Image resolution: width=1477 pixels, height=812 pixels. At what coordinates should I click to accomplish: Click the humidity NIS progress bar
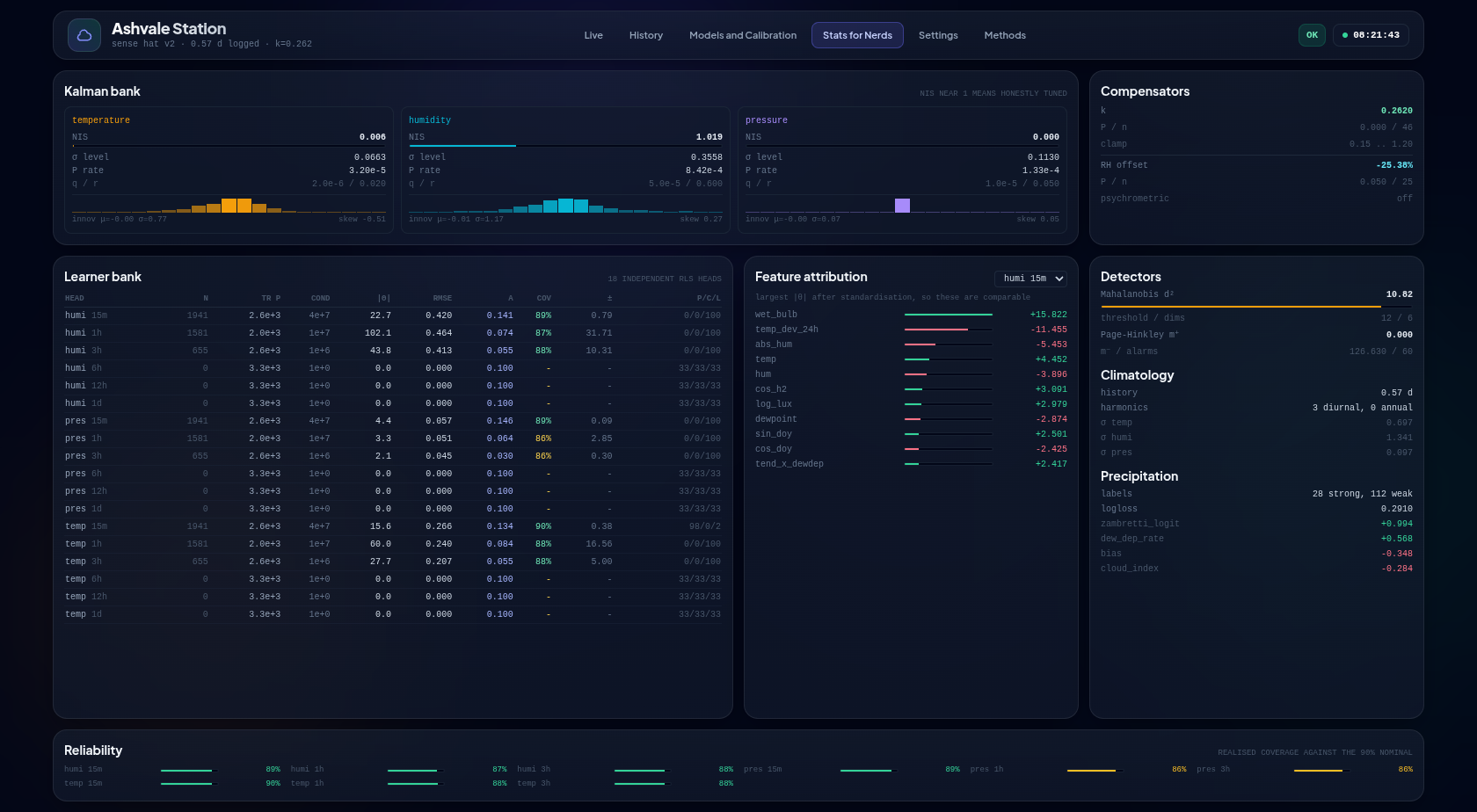coord(565,146)
